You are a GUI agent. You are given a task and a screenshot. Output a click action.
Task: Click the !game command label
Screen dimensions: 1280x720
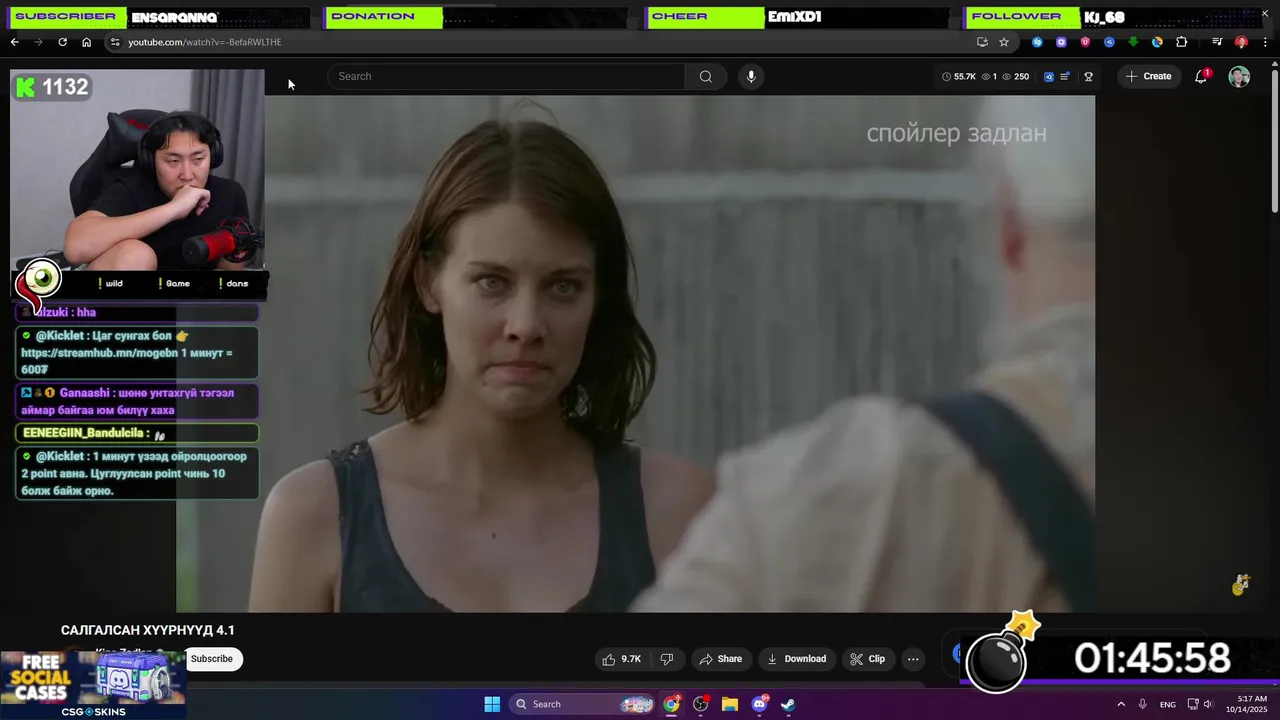point(174,283)
